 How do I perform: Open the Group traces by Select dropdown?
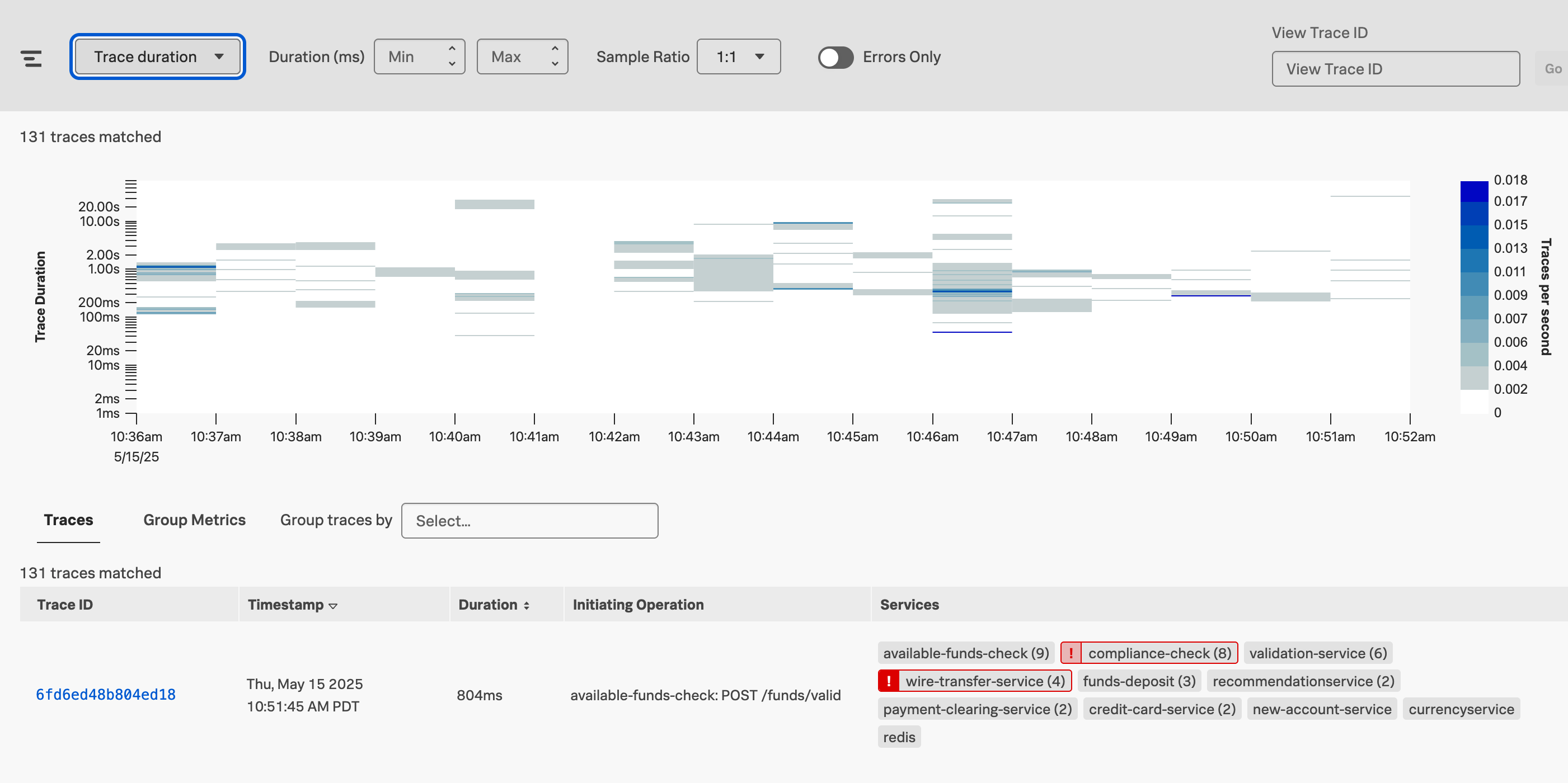coord(529,521)
